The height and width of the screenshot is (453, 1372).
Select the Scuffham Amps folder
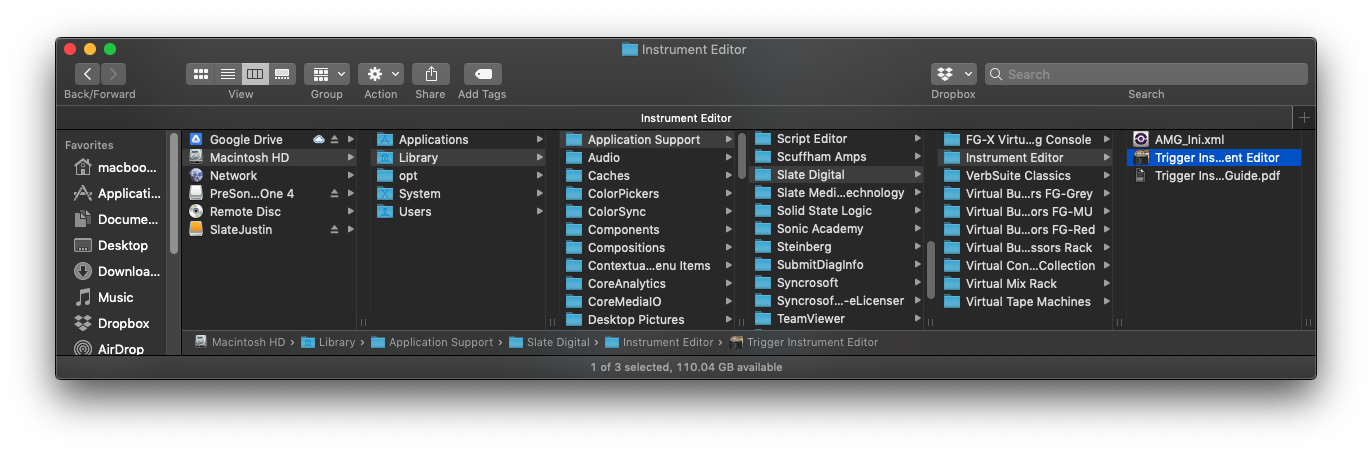(838, 157)
